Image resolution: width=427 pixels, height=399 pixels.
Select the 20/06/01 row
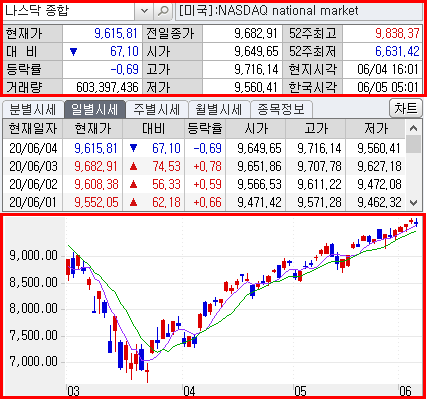click(204, 202)
